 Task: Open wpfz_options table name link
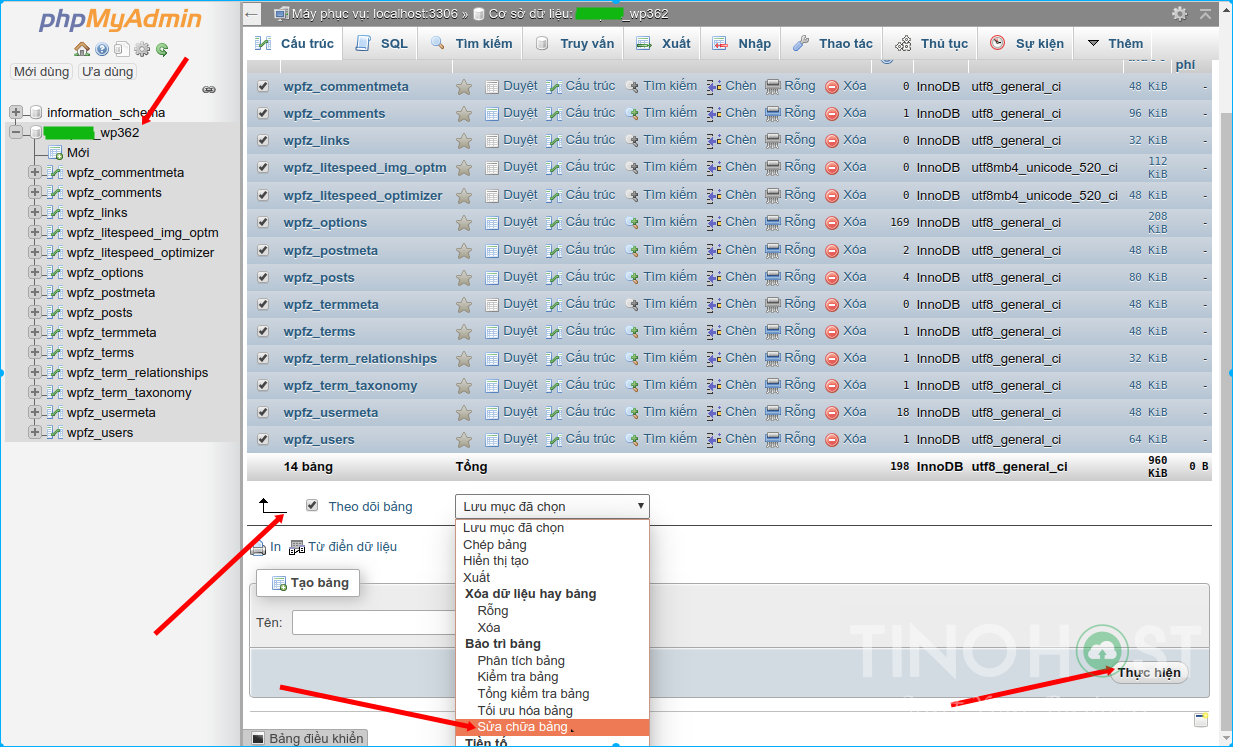coord(325,223)
